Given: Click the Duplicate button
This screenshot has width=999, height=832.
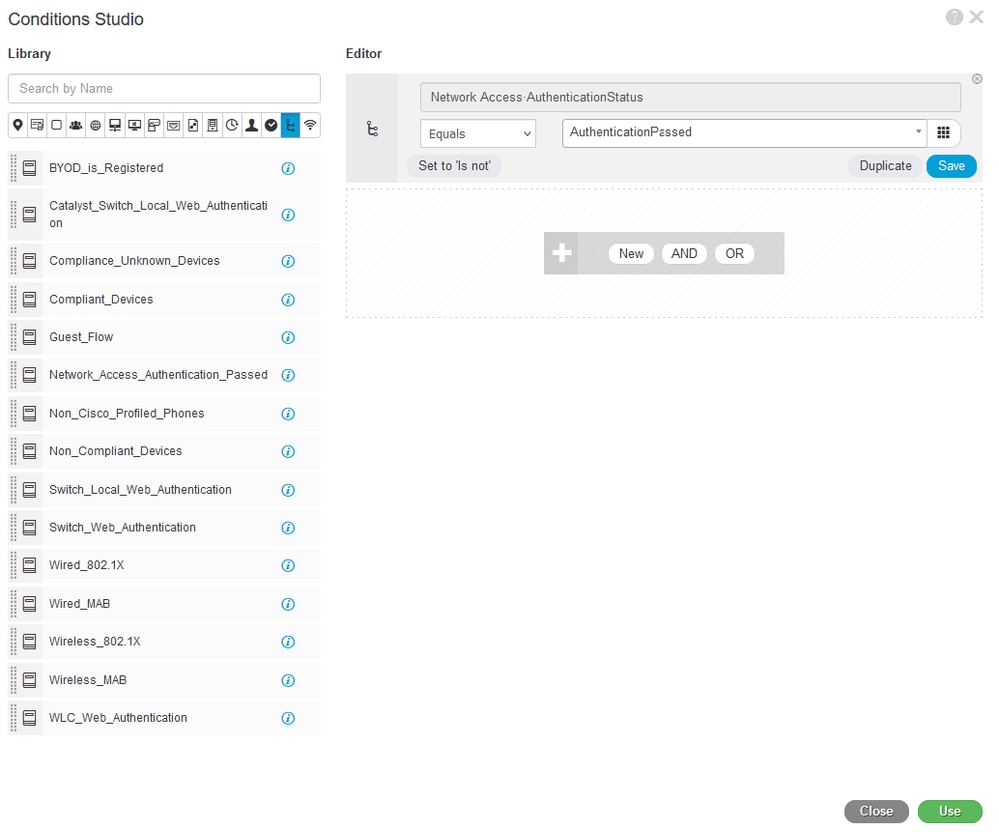Looking at the screenshot, I should [x=885, y=166].
